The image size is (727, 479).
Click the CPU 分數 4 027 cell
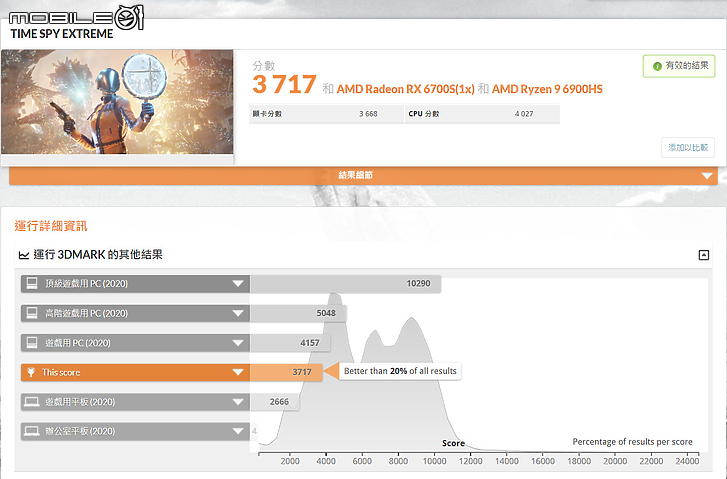pos(483,114)
